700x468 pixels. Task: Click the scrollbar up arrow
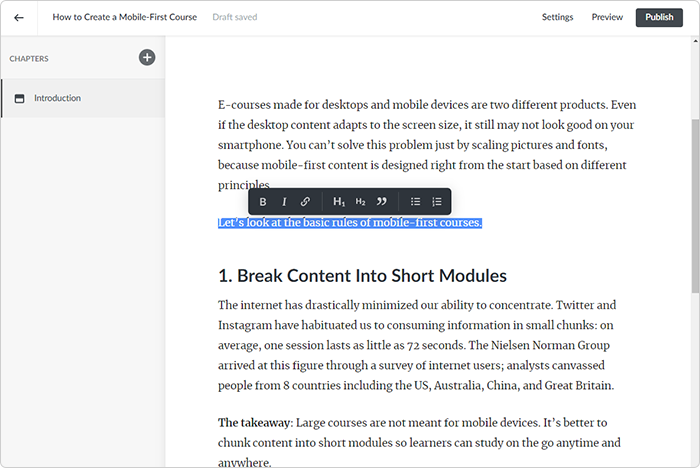point(695,41)
